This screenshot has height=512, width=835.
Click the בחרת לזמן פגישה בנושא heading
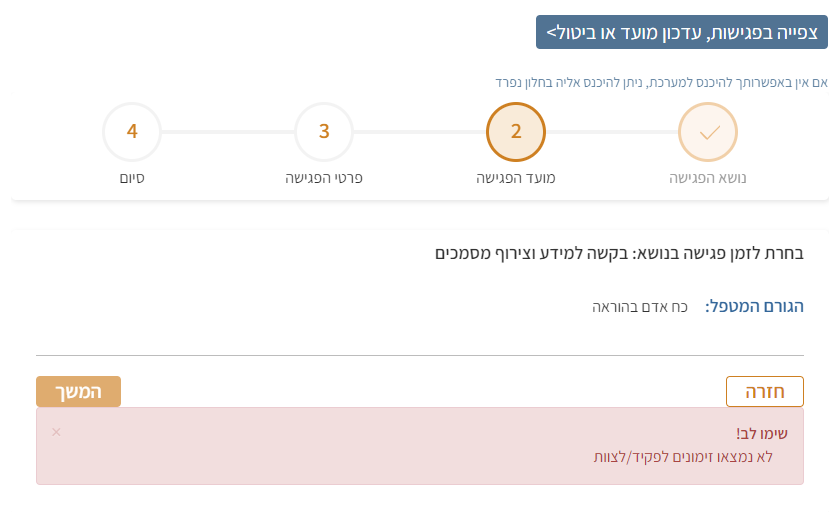(619, 253)
